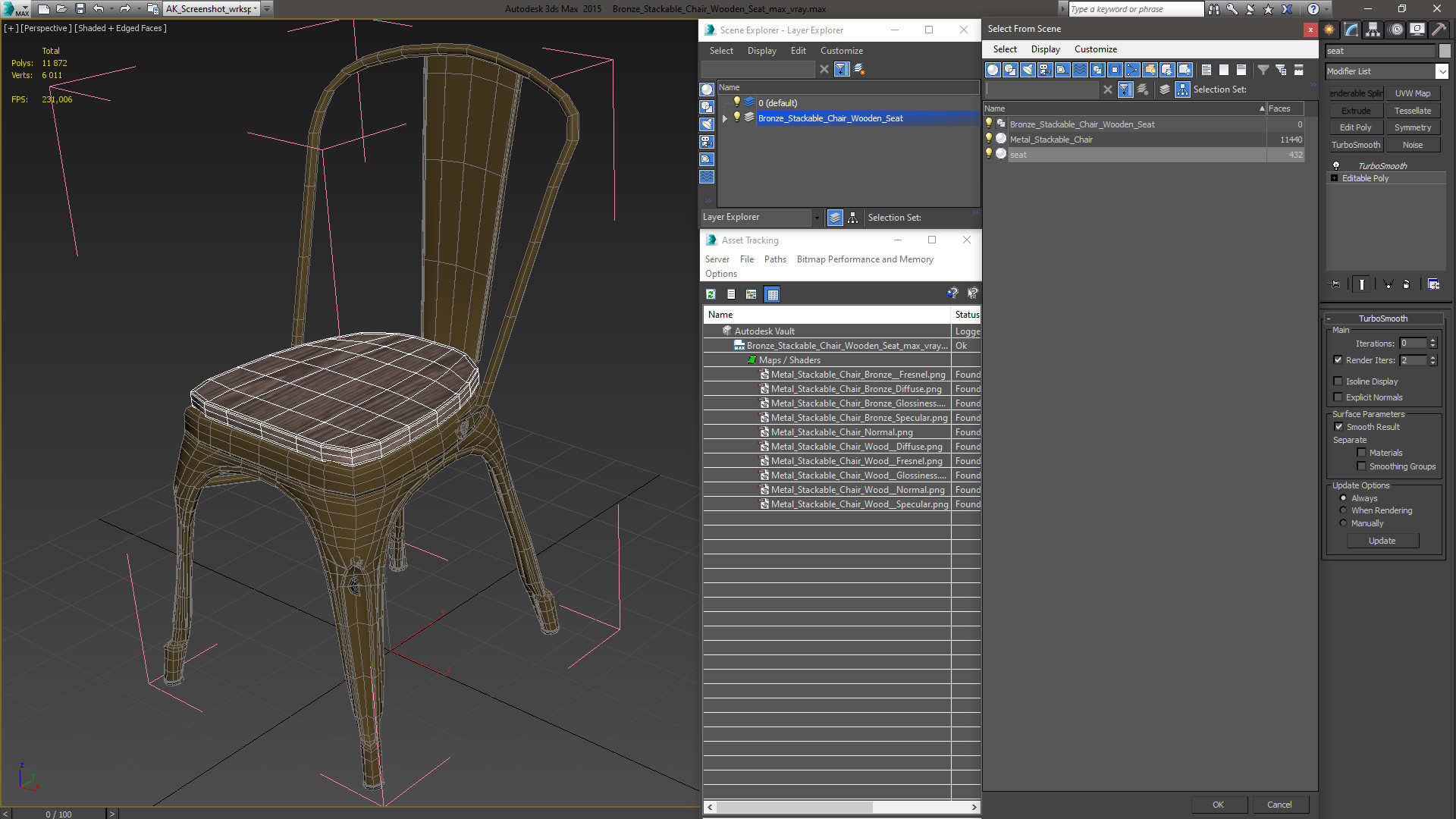Click Remove Modifier trash icon
This screenshot has height=819, width=1456.
pos(1407,284)
